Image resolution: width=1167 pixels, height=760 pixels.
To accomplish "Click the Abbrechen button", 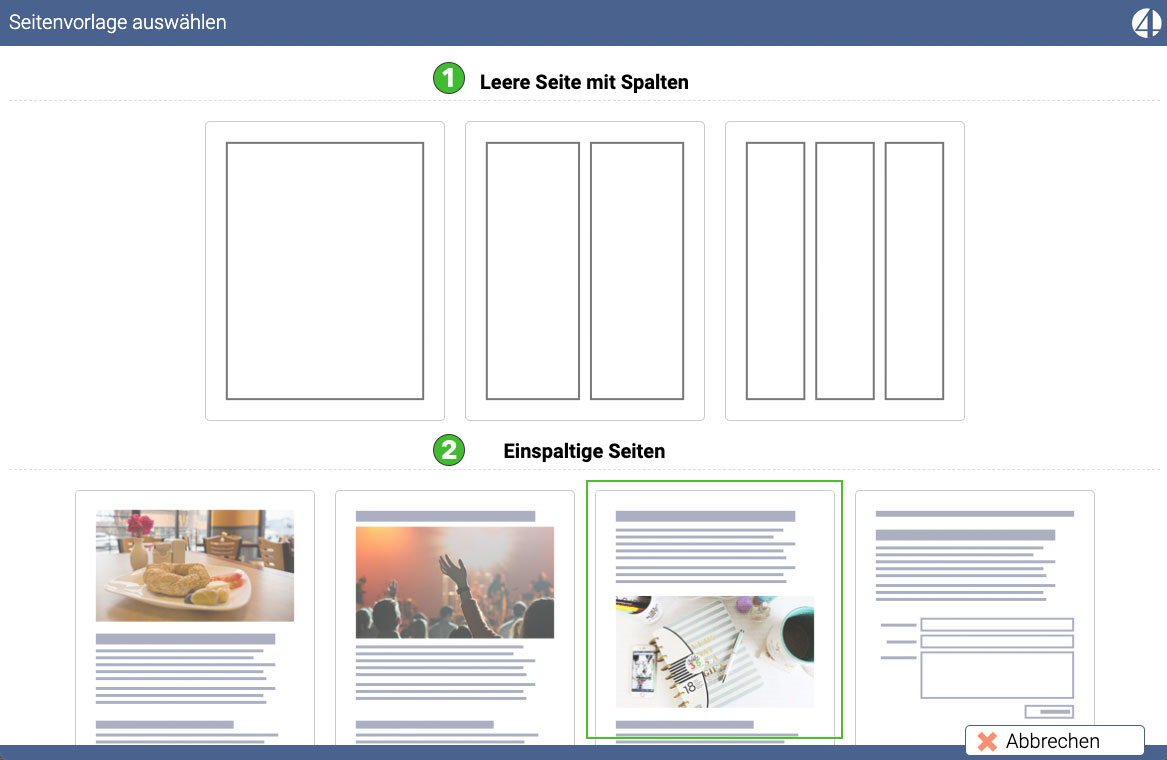I will click(1054, 741).
